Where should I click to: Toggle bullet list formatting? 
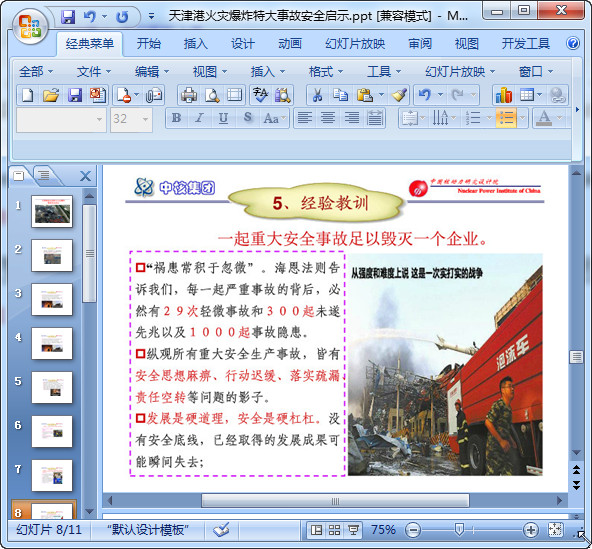click(506, 118)
